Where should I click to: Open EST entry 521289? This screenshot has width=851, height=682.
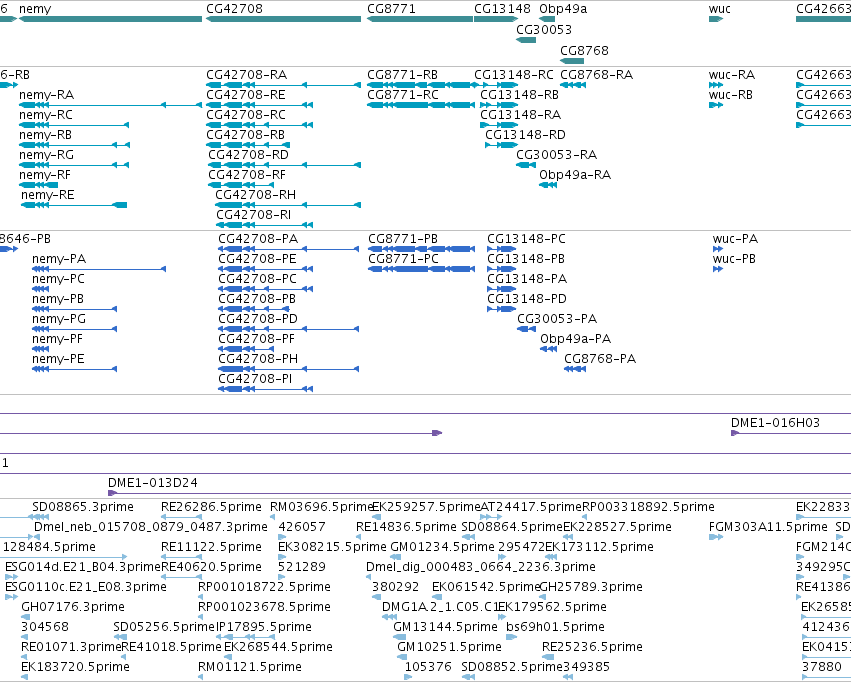pos(302,566)
